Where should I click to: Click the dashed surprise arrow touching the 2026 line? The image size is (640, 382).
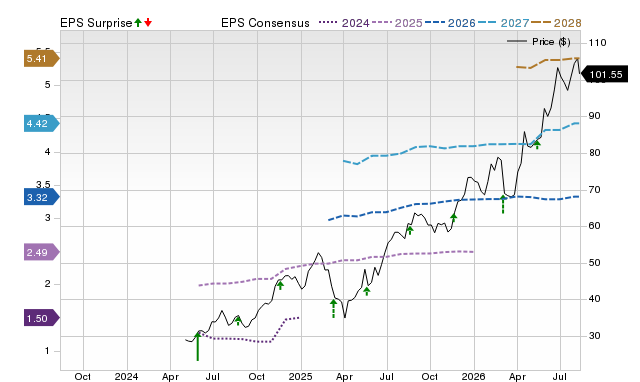(x=503, y=204)
